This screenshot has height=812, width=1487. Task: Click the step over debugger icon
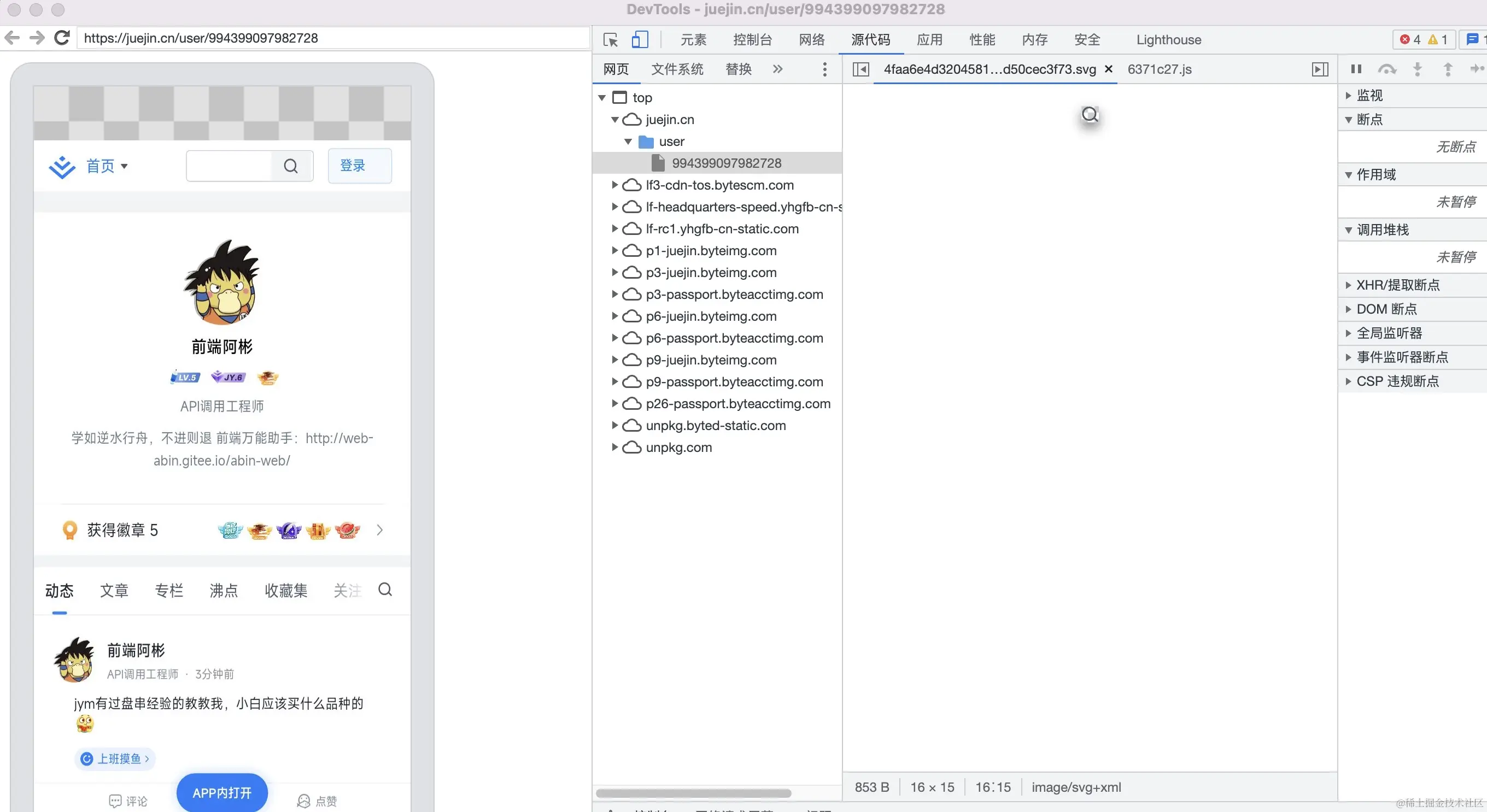(1386, 69)
